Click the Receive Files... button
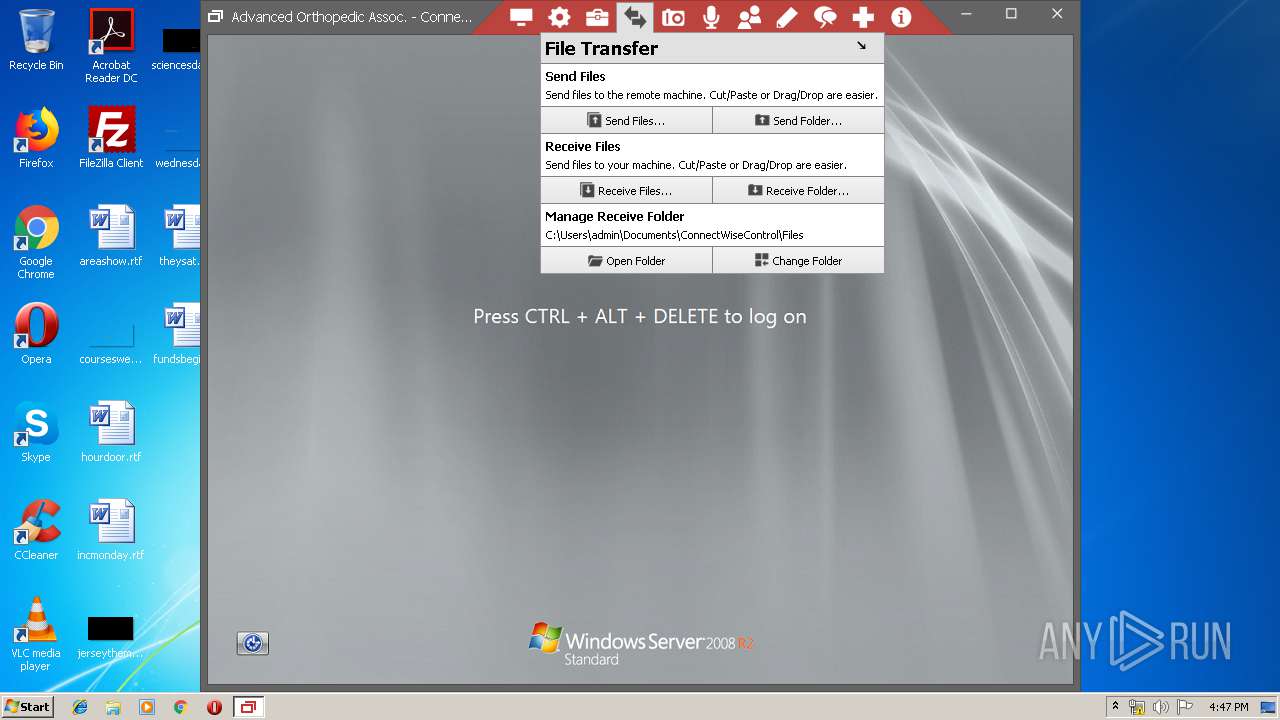Viewport: 1280px width, 720px height. coord(626,190)
